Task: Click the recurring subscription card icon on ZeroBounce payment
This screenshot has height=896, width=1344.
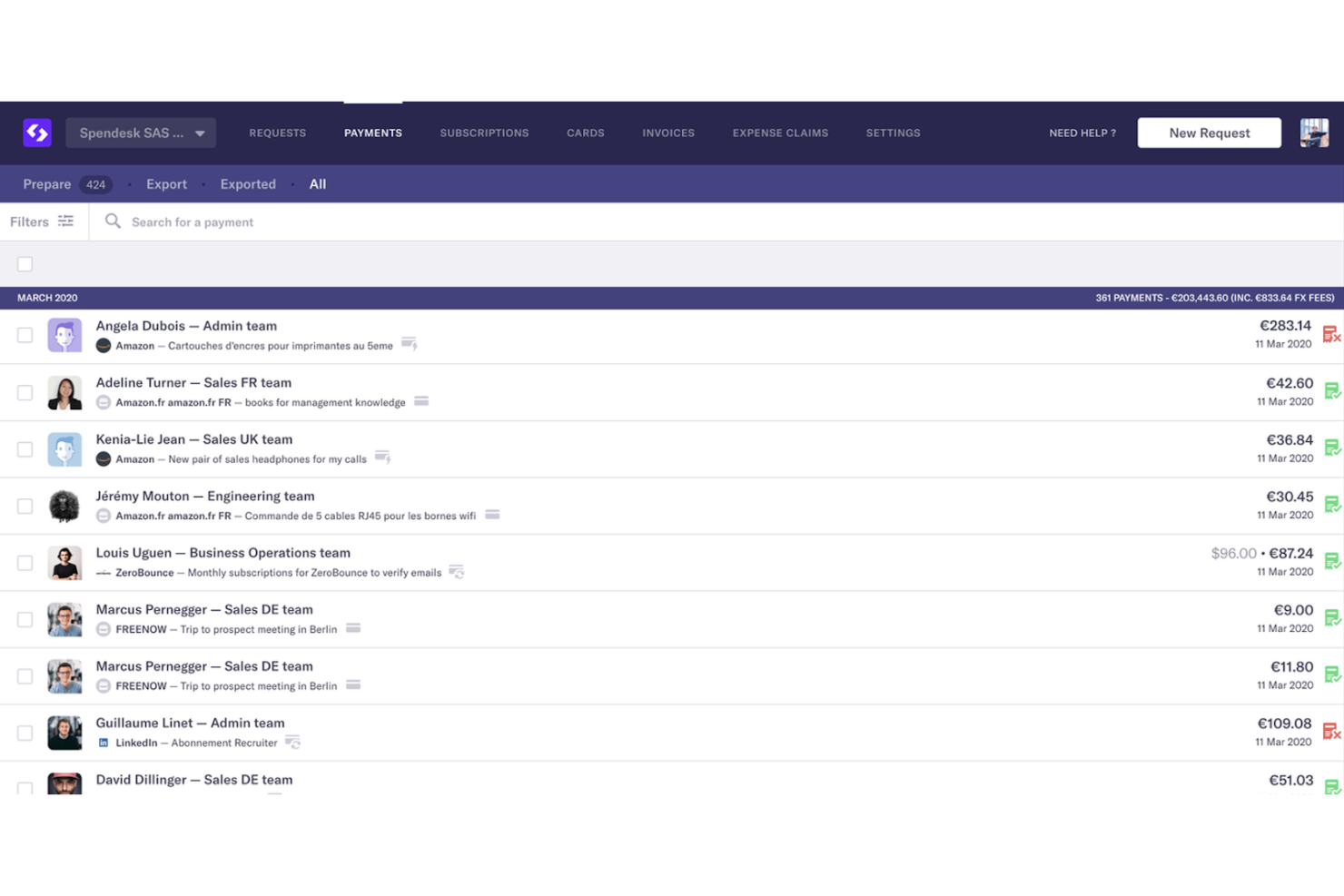Action: coord(457,572)
